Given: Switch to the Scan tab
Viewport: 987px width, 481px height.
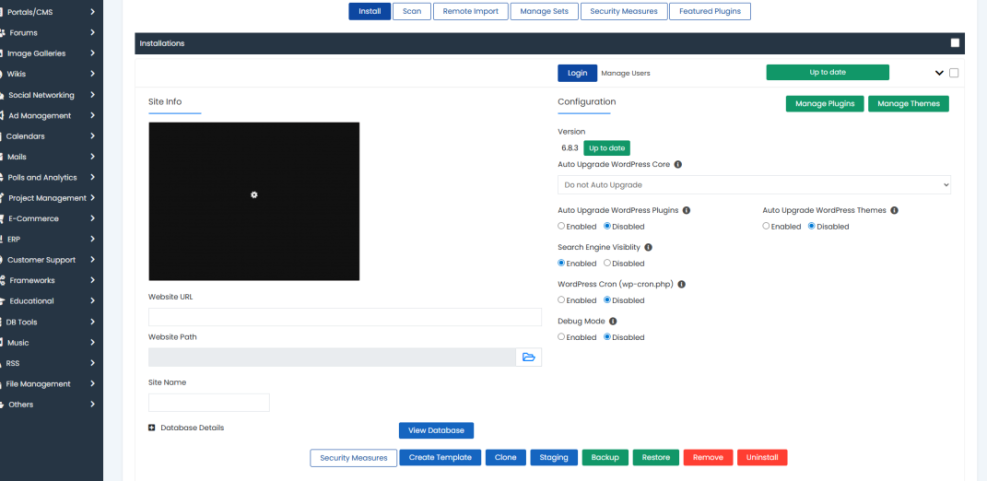Looking at the screenshot, I should pyautogui.click(x=412, y=11).
